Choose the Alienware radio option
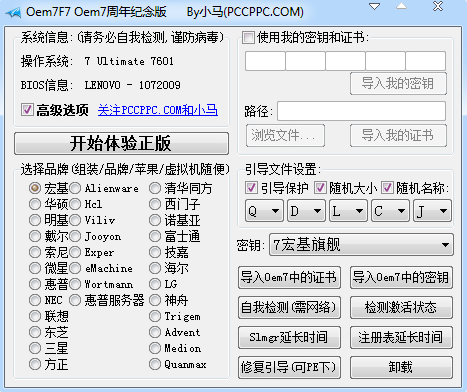467x392 pixels. 75,188
